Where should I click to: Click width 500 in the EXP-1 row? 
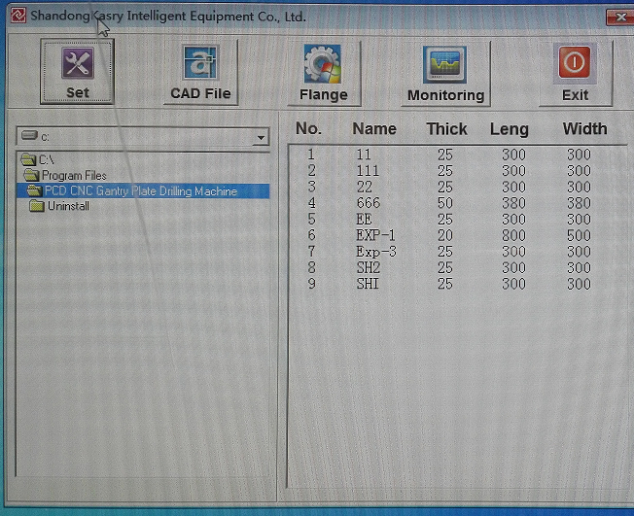579,235
